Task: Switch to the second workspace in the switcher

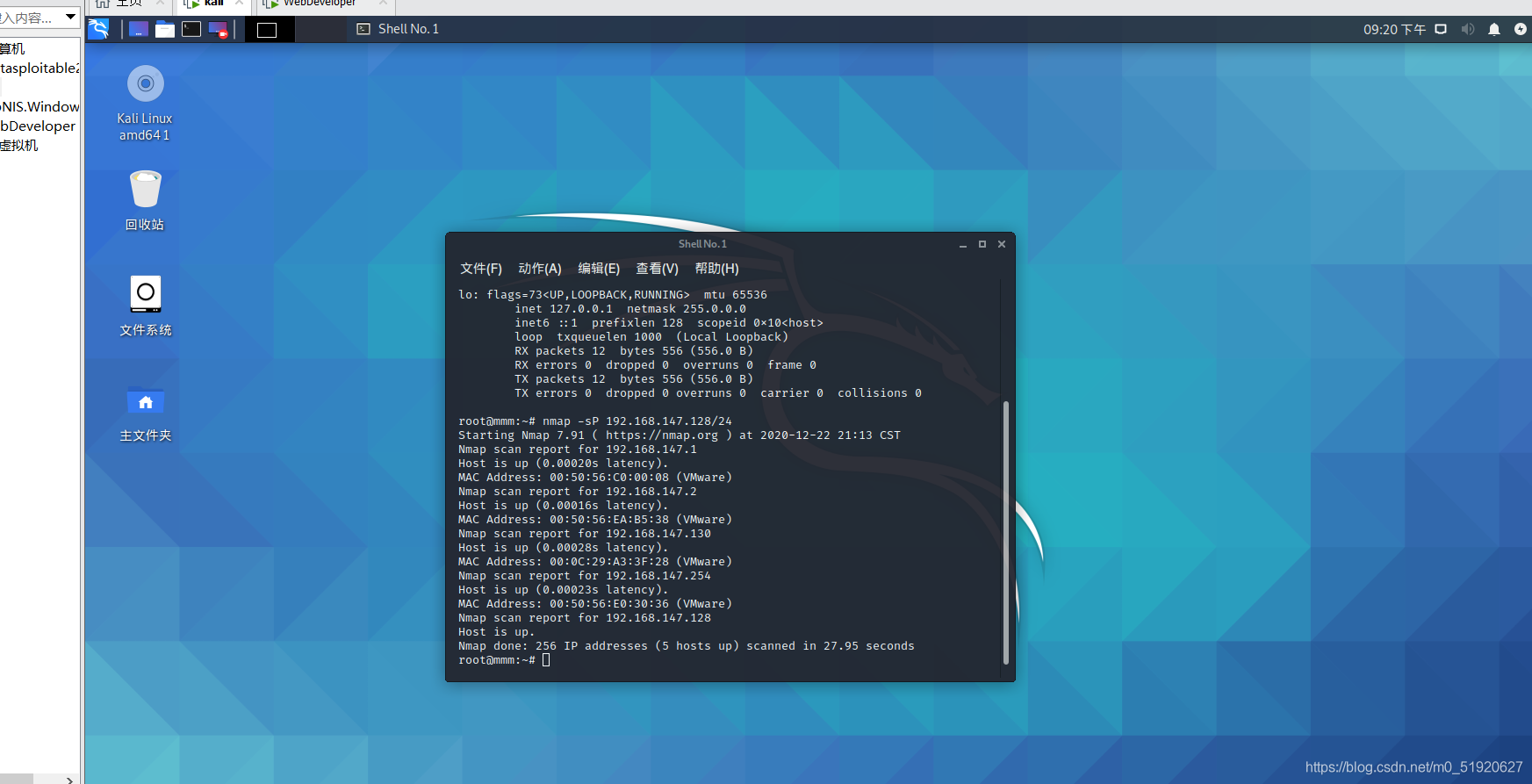Action: [320, 30]
